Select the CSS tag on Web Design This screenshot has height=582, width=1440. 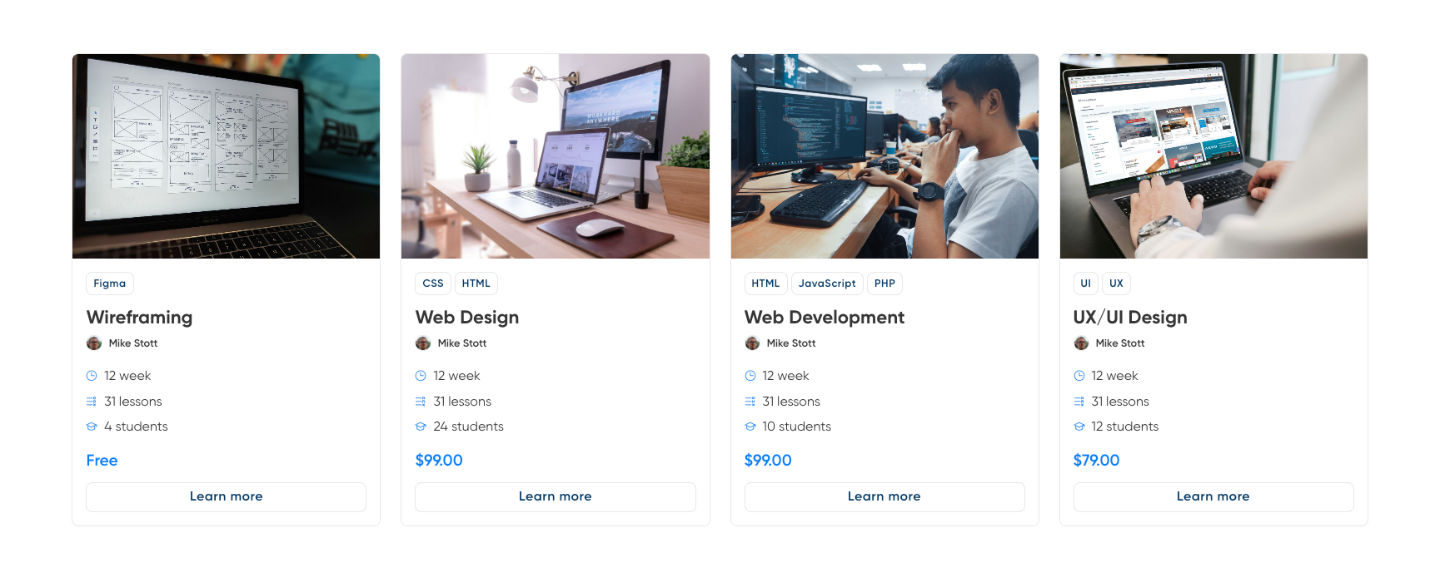click(x=433, y=283)
